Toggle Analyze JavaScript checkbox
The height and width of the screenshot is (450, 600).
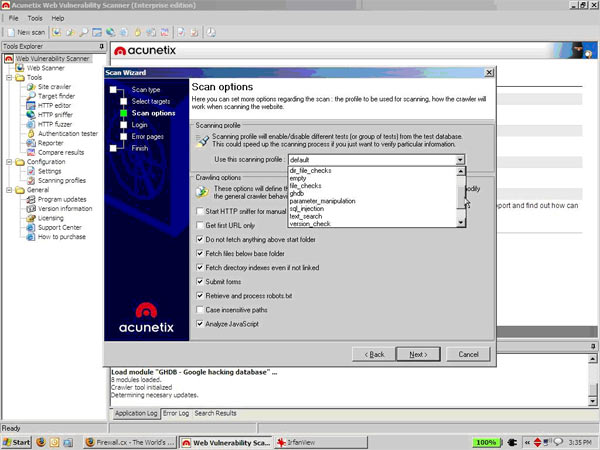(199, 324)
